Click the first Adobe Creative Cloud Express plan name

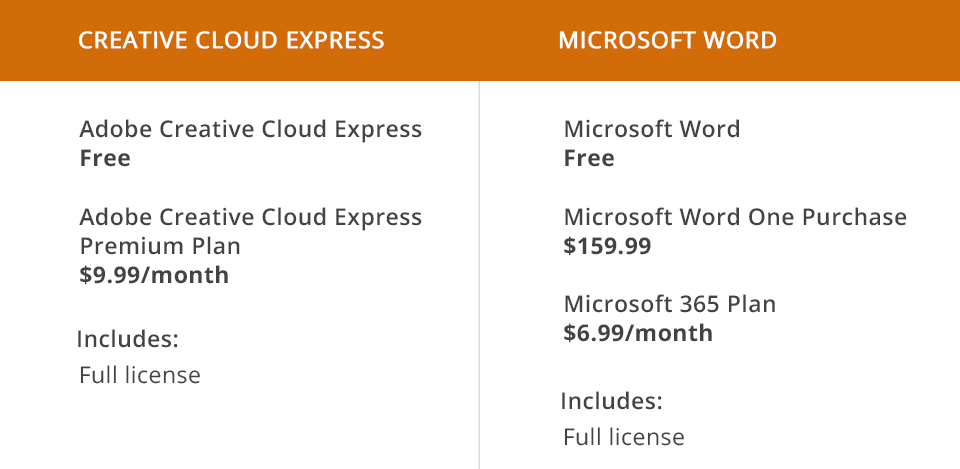tap(250, 129)
